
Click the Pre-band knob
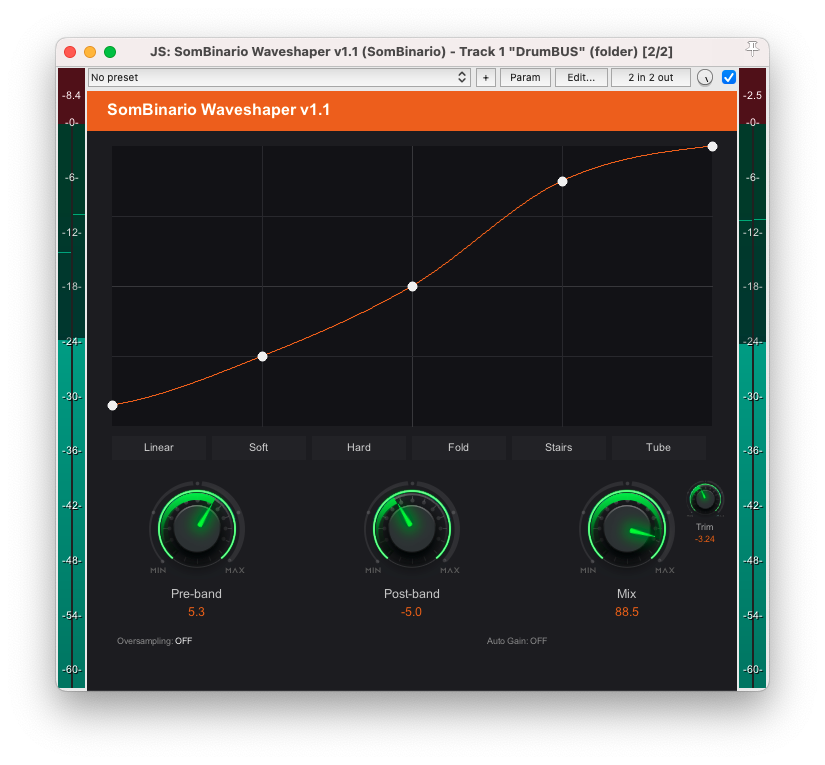[197, 528]
